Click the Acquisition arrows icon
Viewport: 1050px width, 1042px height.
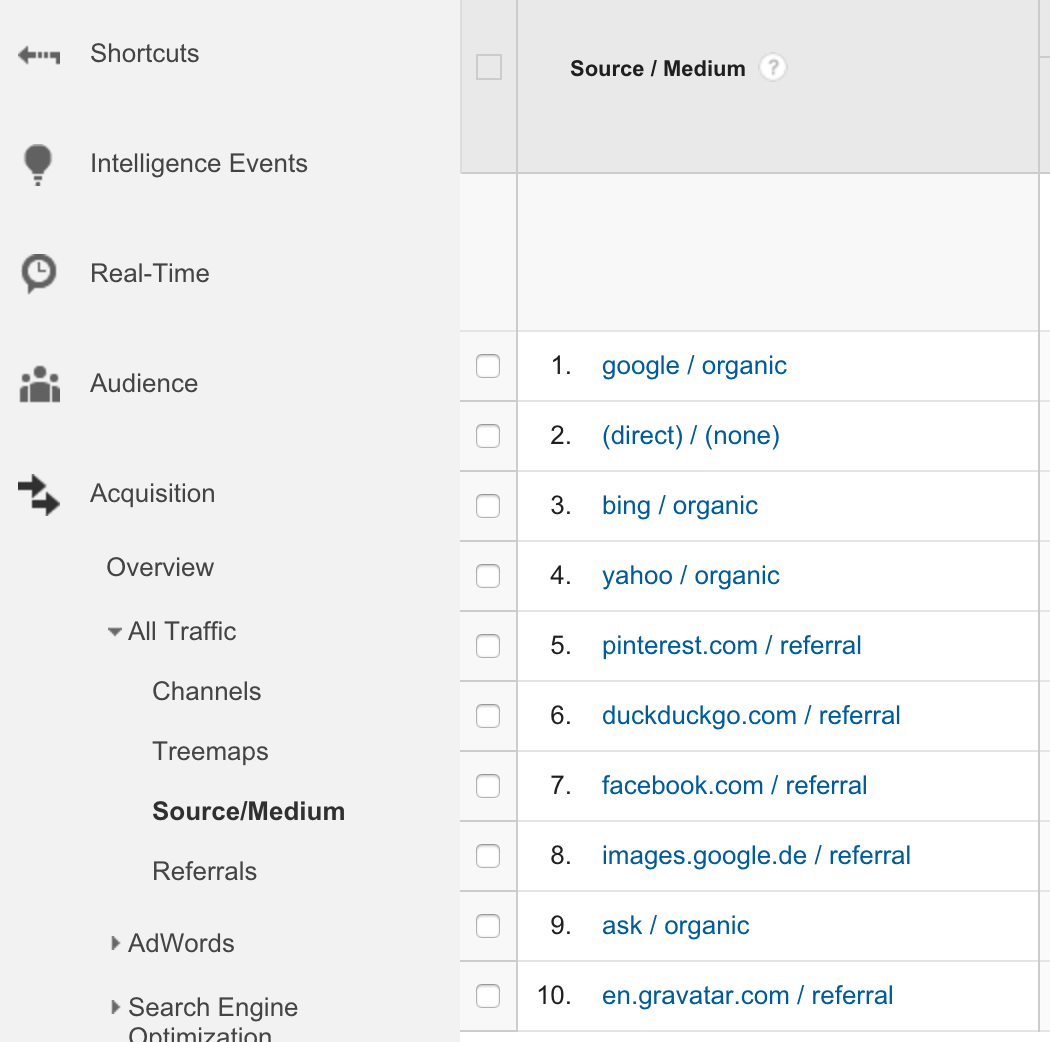pyautogui.click(x=39, y=496)
